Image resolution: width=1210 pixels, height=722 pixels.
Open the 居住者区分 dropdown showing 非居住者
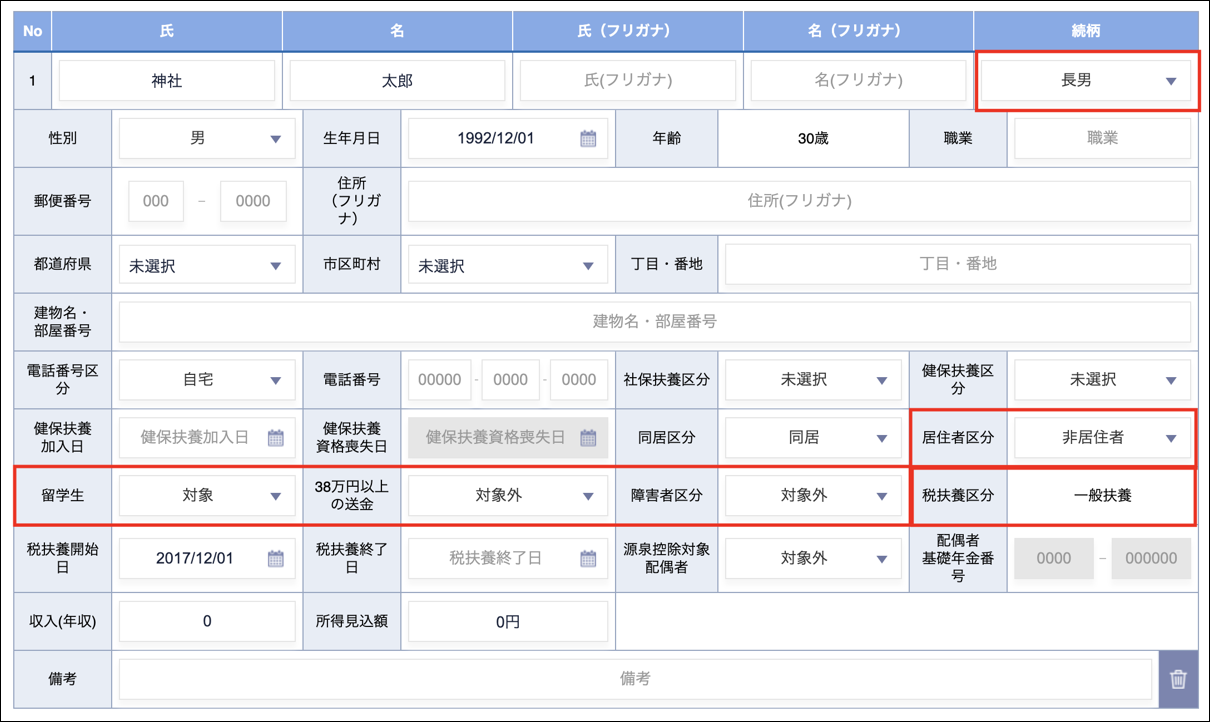(1102, 438)
